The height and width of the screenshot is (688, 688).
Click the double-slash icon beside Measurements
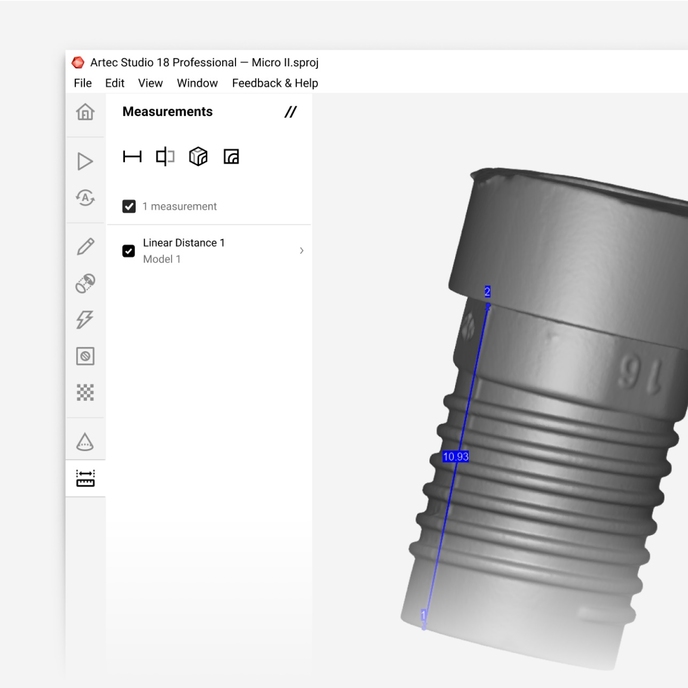coord(290,112)
